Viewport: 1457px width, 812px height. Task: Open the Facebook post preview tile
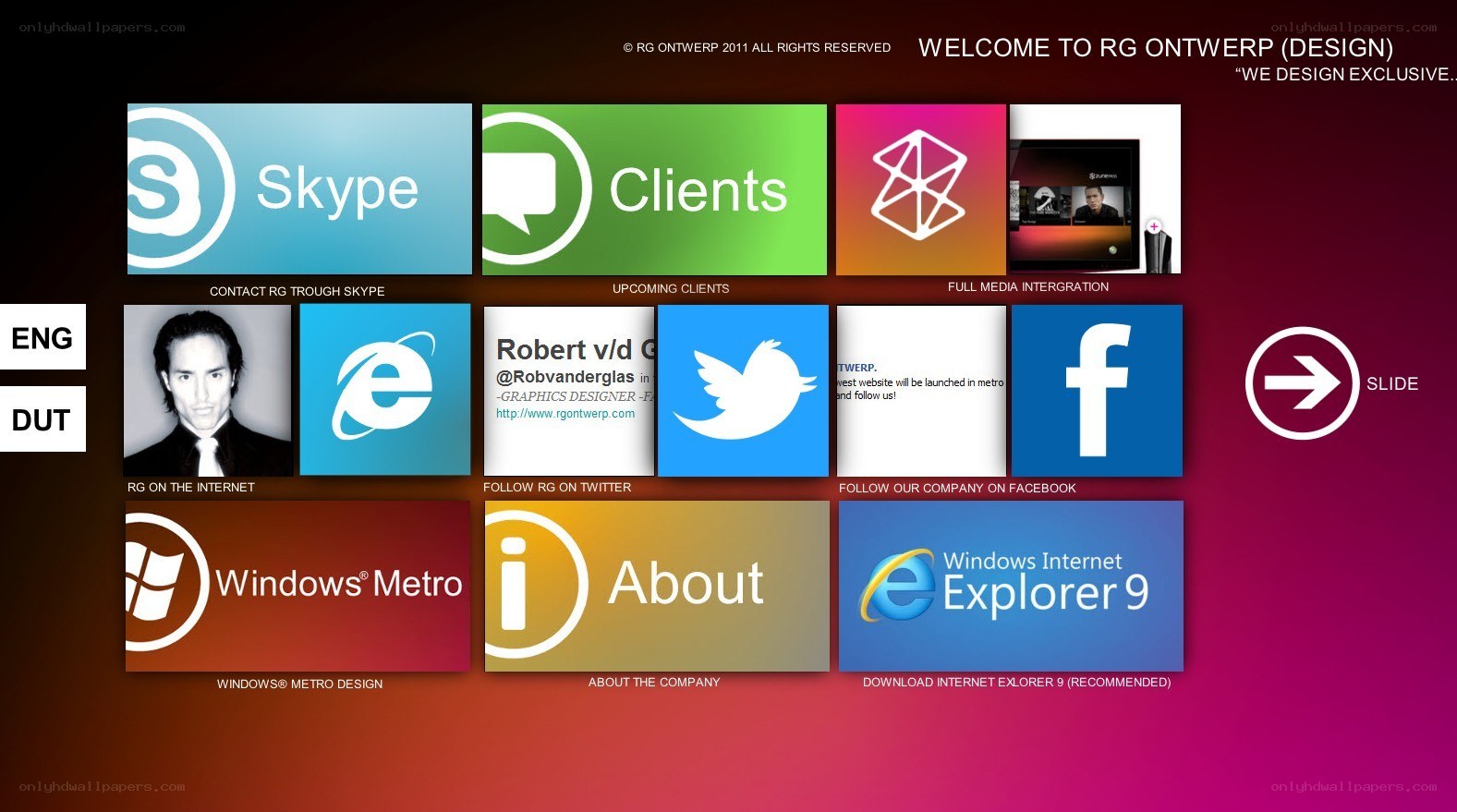pos(921,391)
